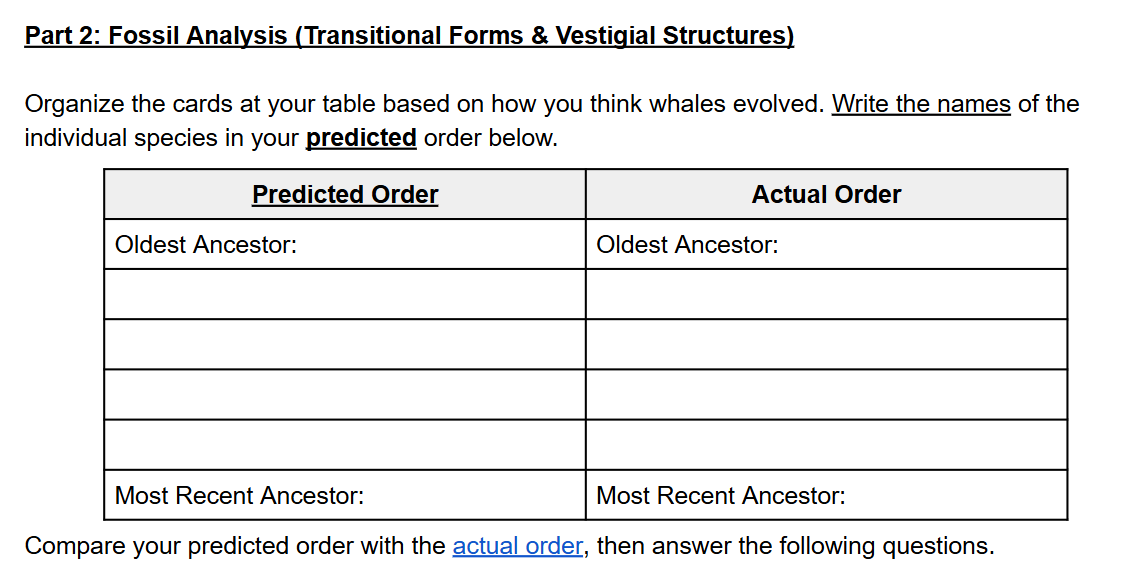Select third row of Predicted Order column
This screenshot has width=1139, height=576.
tap(345, 344)
